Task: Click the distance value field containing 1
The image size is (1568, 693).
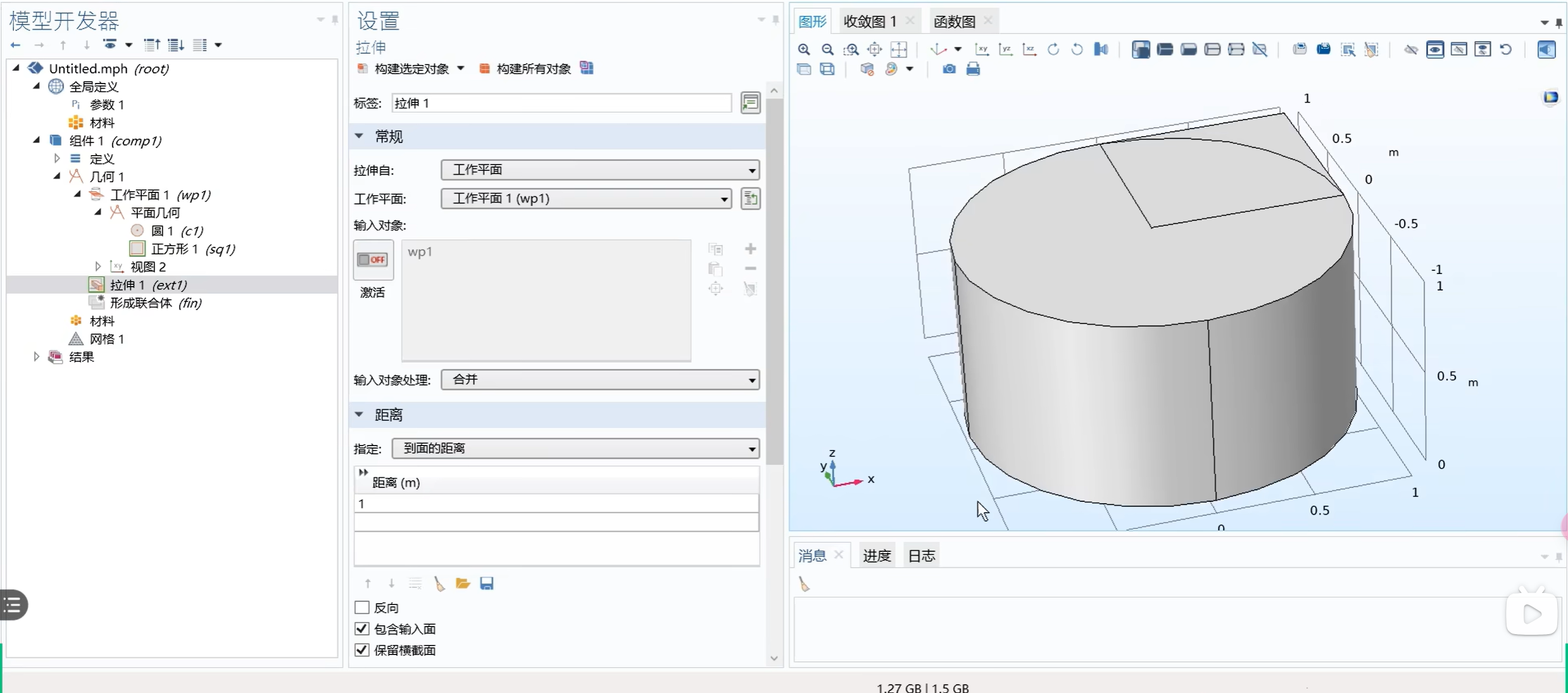Action: [556, 504]
